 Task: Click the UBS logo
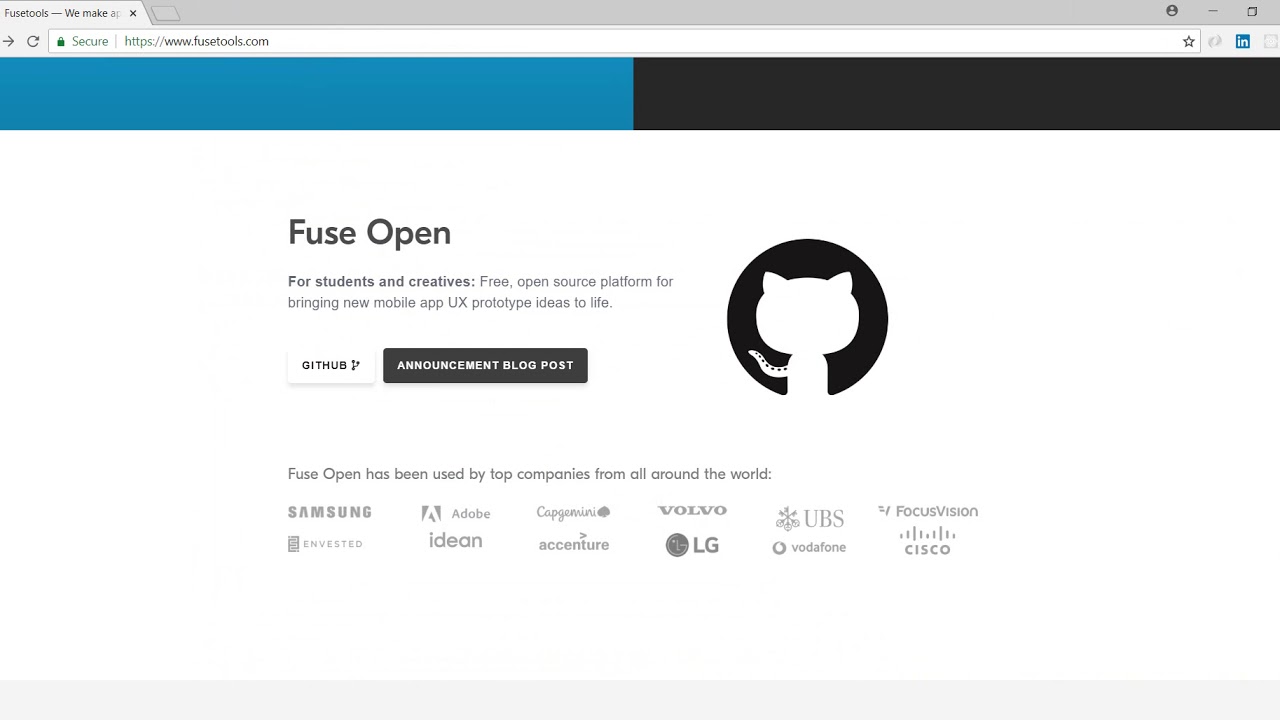pos(810,518)
